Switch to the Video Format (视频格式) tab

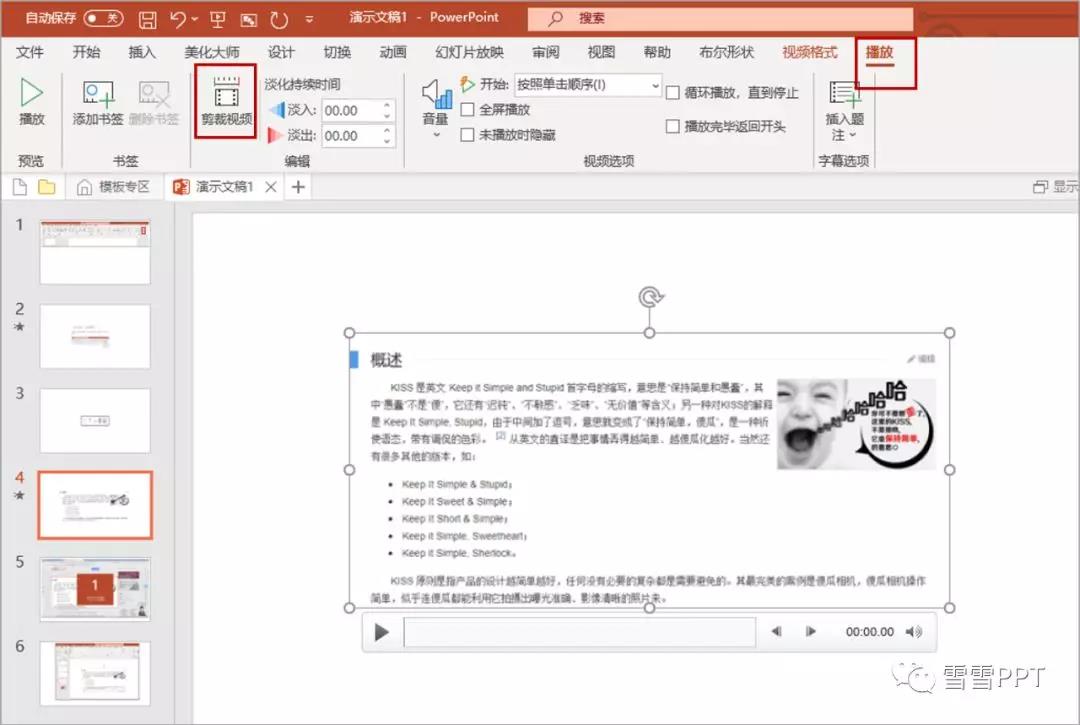point(809,52)
